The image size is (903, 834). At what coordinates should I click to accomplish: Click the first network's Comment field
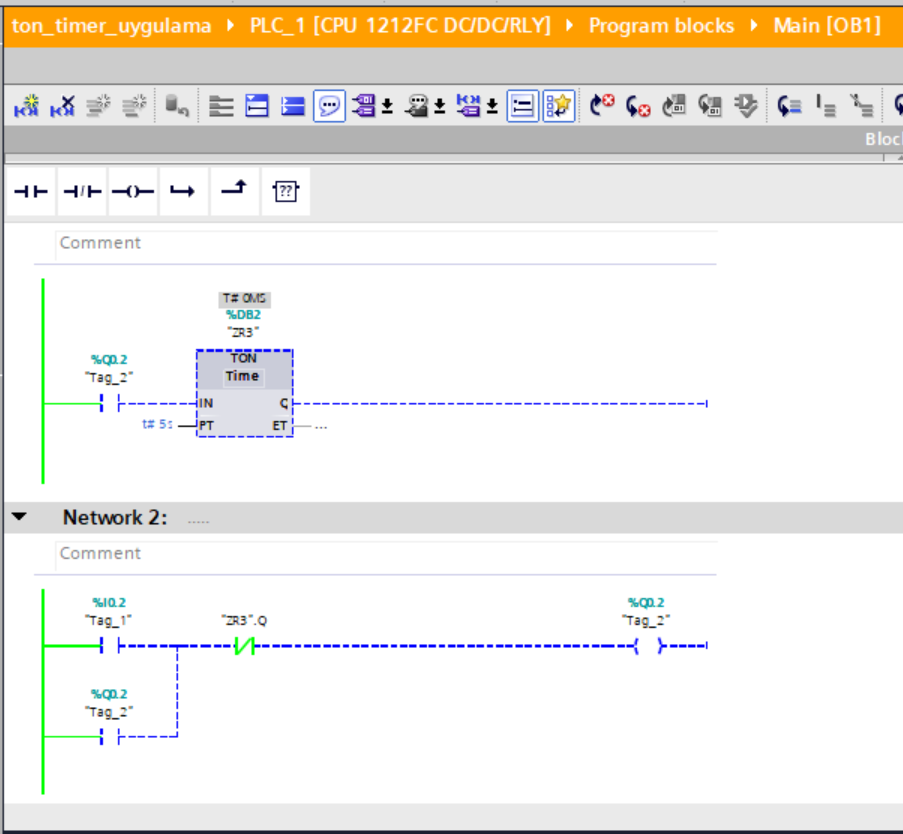(386, 243)
